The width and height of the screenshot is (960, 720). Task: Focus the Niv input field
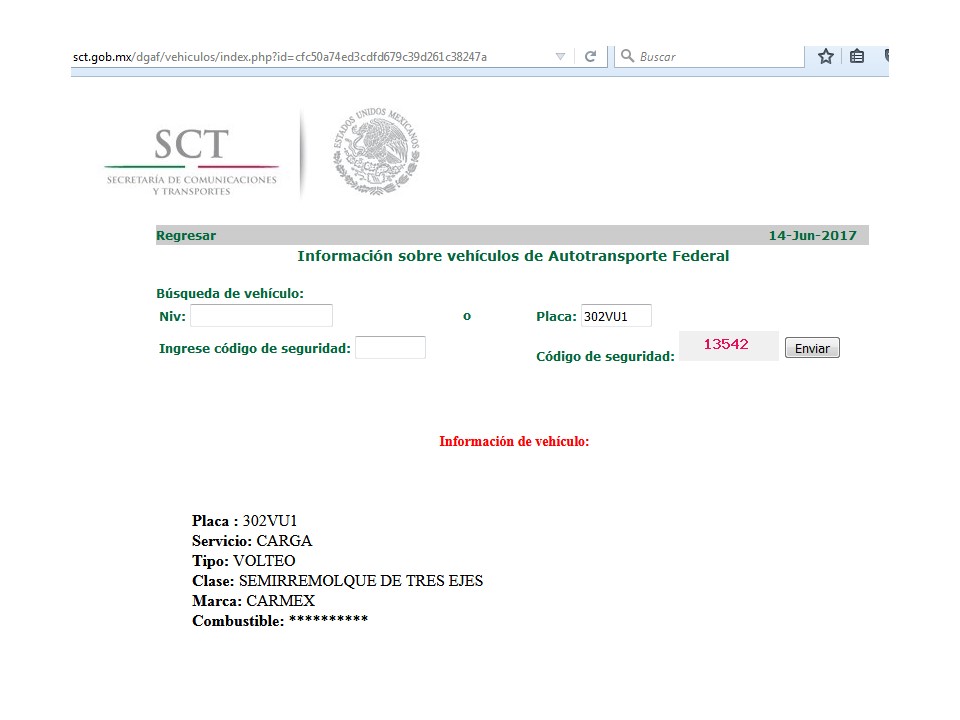(x=261, y=316)
